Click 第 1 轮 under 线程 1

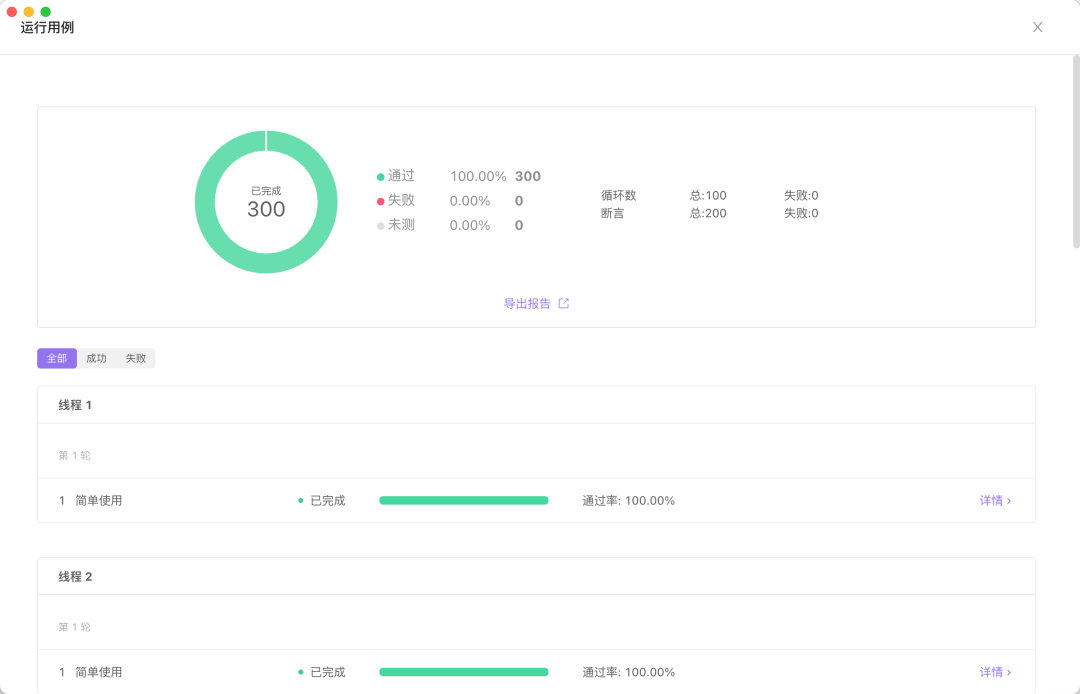(x=74, y=455)
